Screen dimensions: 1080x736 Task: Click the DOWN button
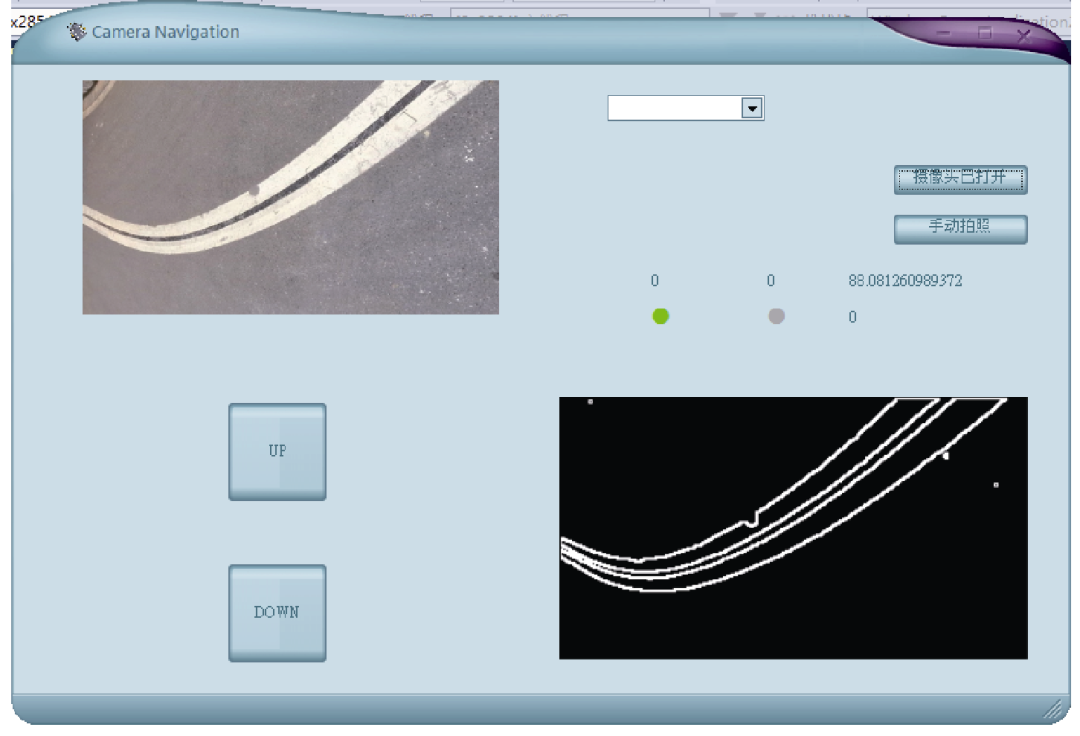277,613
